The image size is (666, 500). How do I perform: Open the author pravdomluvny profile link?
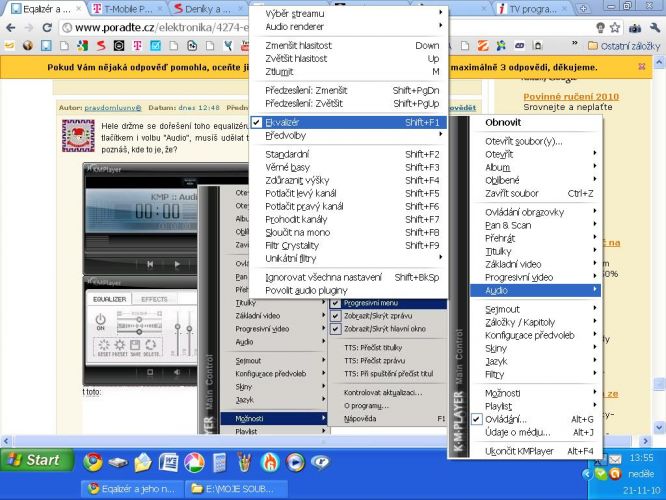pos(113,108)
